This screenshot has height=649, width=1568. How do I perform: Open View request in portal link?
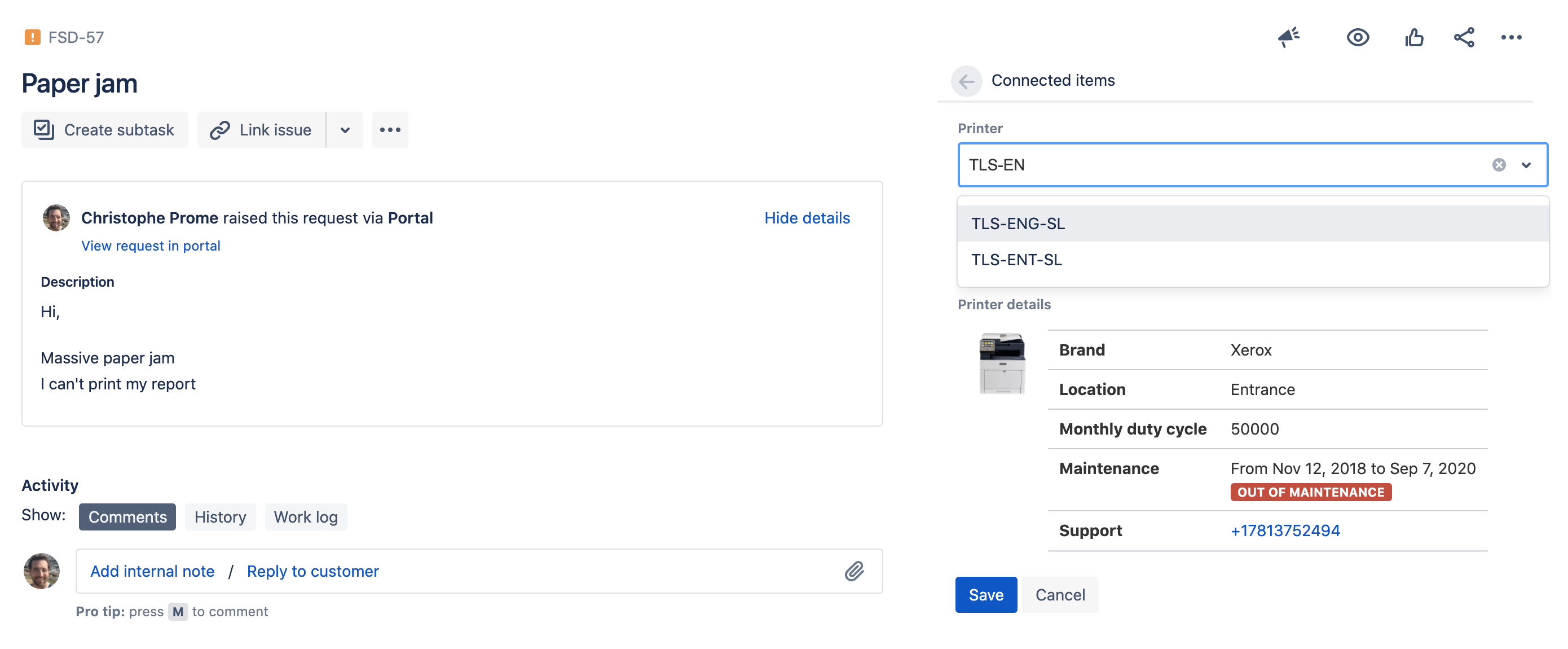tap(151, 246)
